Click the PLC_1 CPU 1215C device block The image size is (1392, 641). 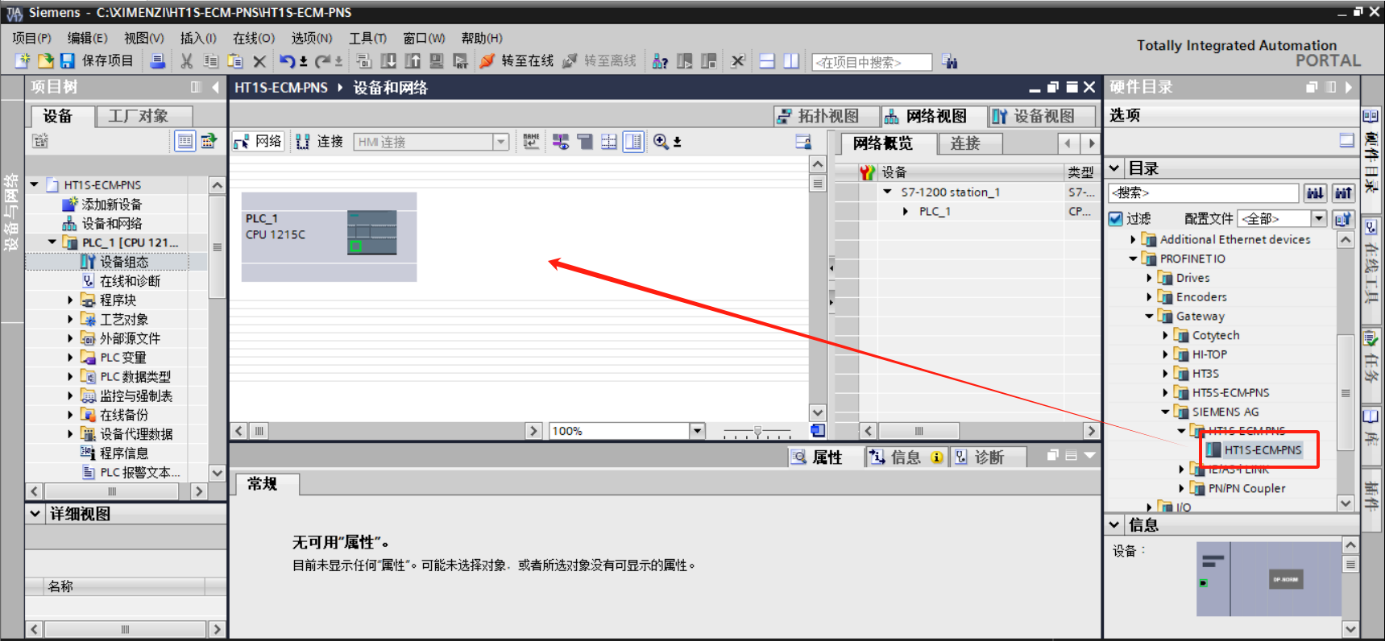pyautogui.click(x=329, y=237)
